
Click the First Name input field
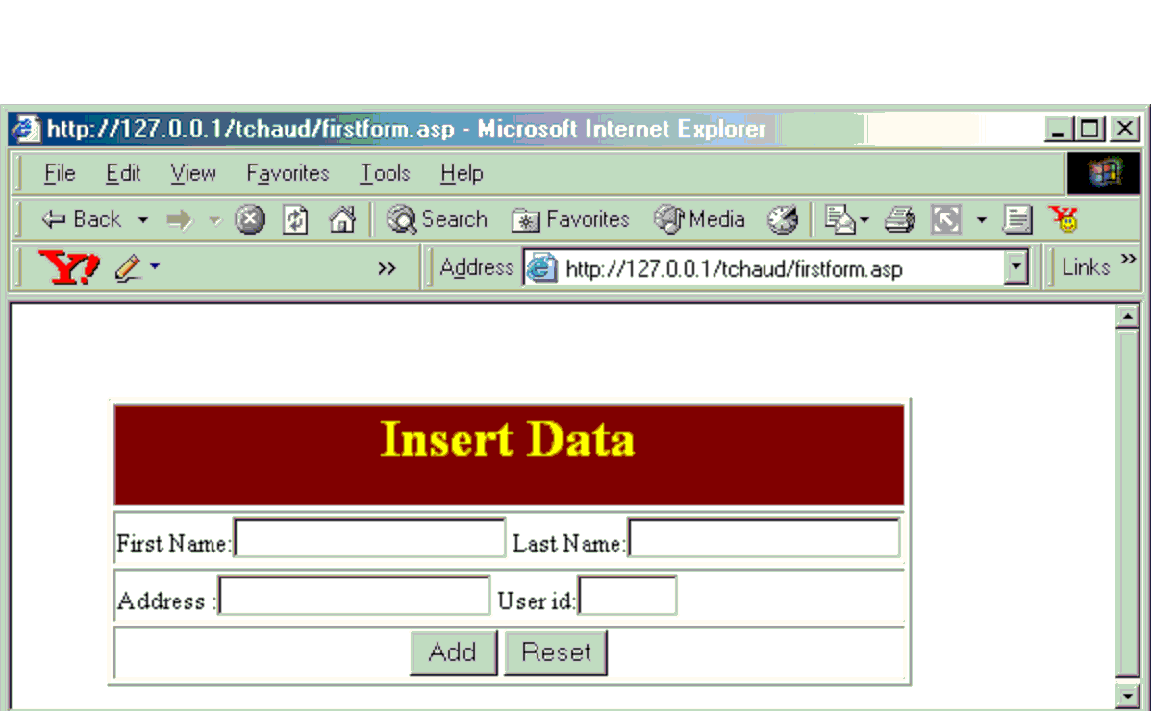[370, 538]
